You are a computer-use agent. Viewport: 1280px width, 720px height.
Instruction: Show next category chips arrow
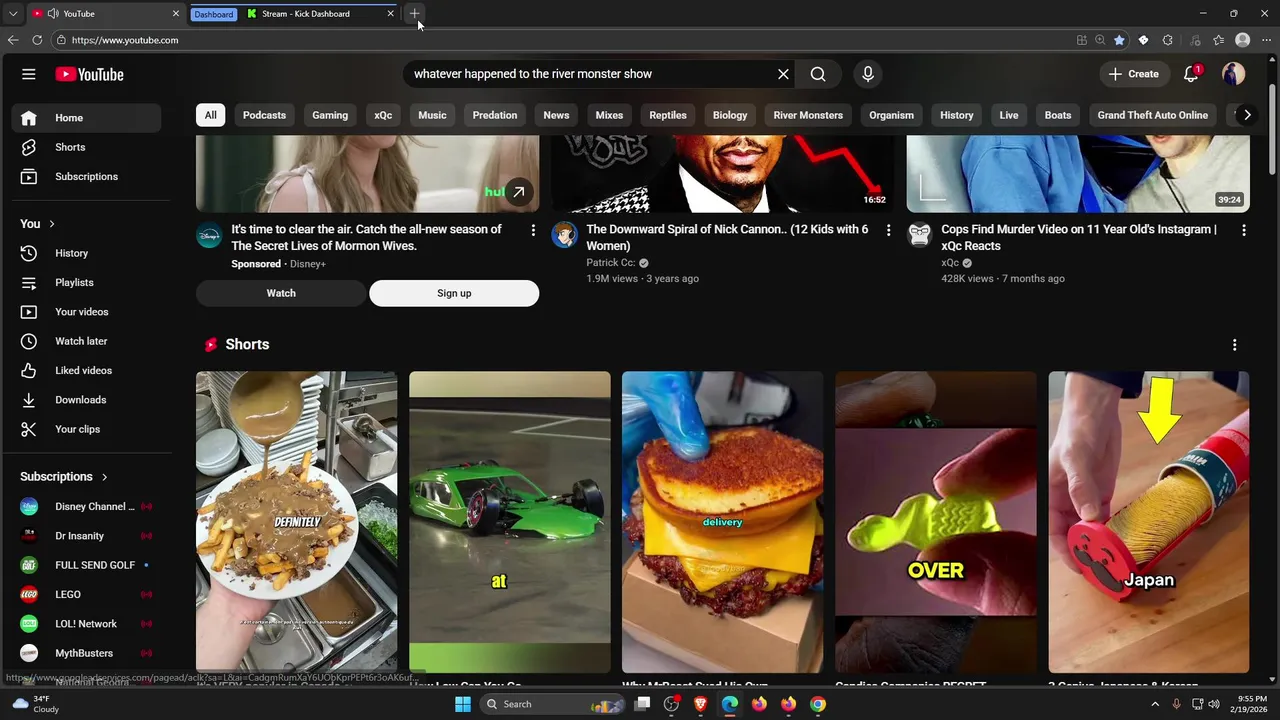[1247, 115]
